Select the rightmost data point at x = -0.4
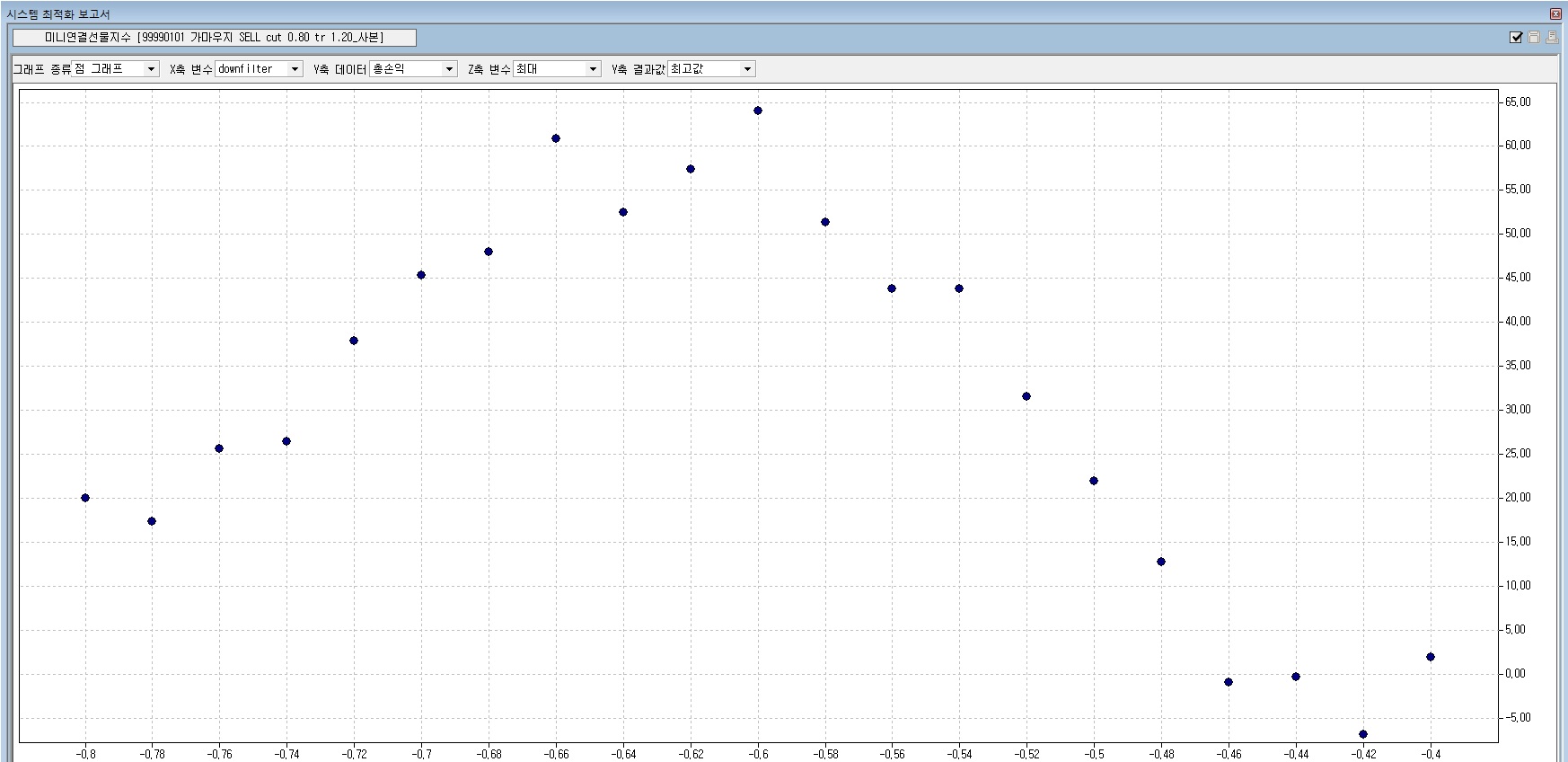 pyautogui.click(x=1431, y=657)
